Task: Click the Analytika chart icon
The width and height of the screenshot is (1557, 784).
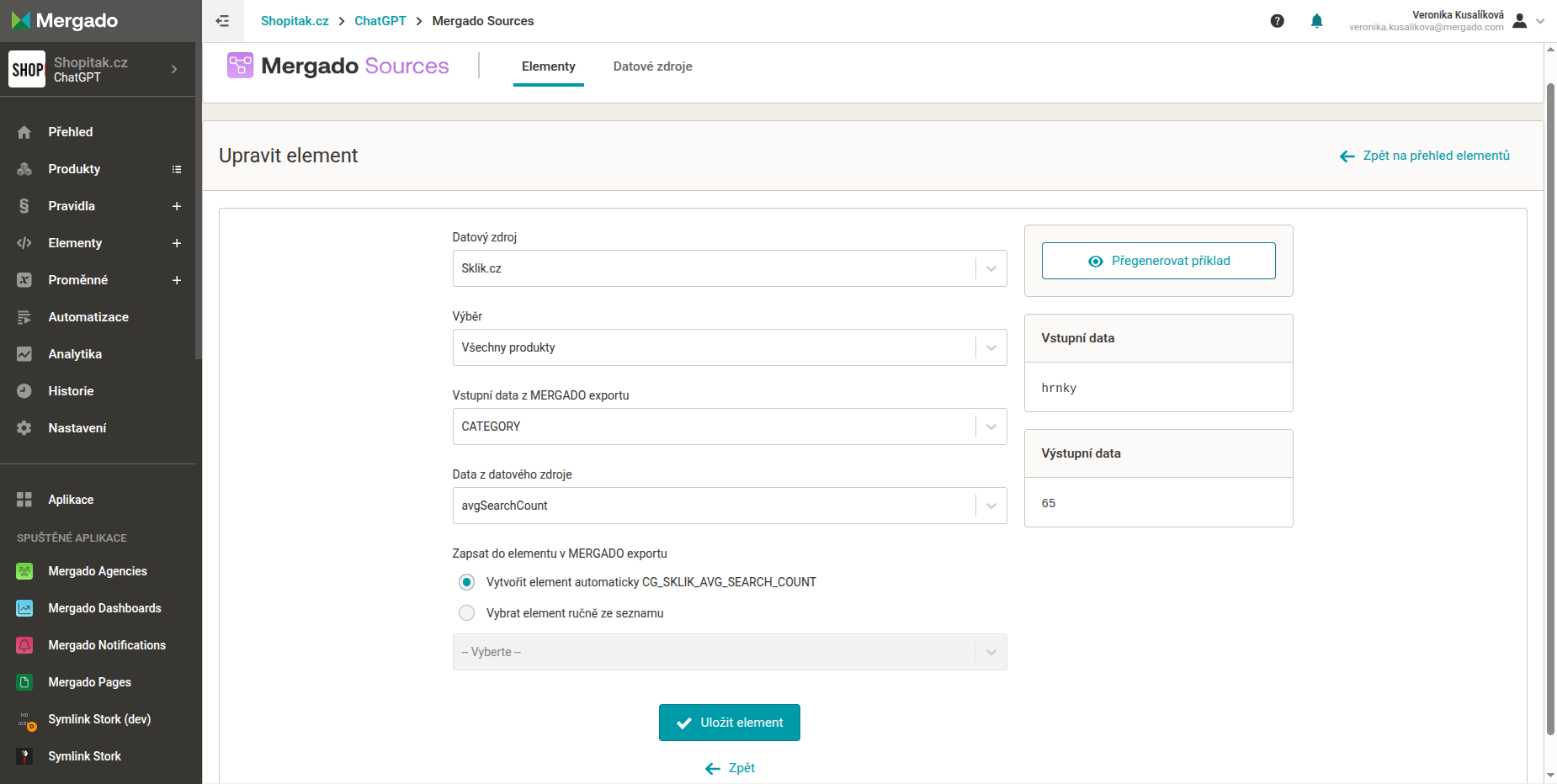Action: (x=24, y=354)
